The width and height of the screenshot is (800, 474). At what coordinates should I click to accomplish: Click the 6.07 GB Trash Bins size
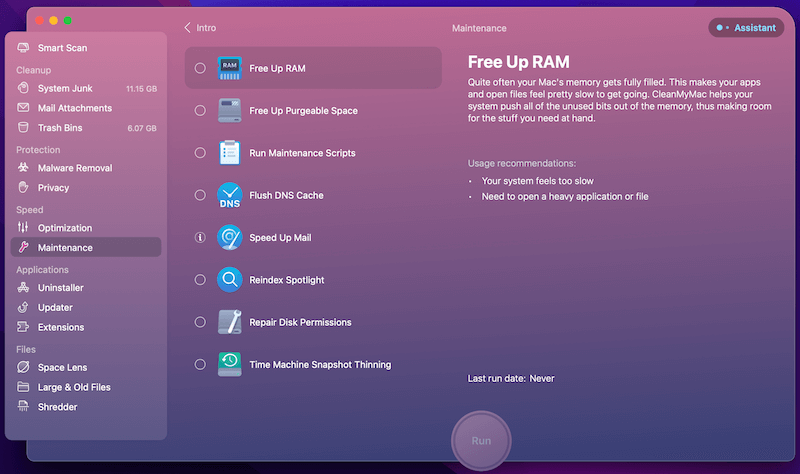coord(142,128)
